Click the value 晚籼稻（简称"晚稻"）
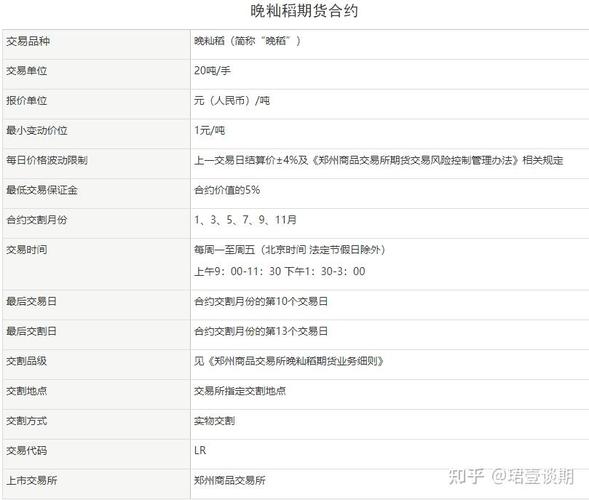The width and height of the screenshot is (589, 500). coord(247,41)
